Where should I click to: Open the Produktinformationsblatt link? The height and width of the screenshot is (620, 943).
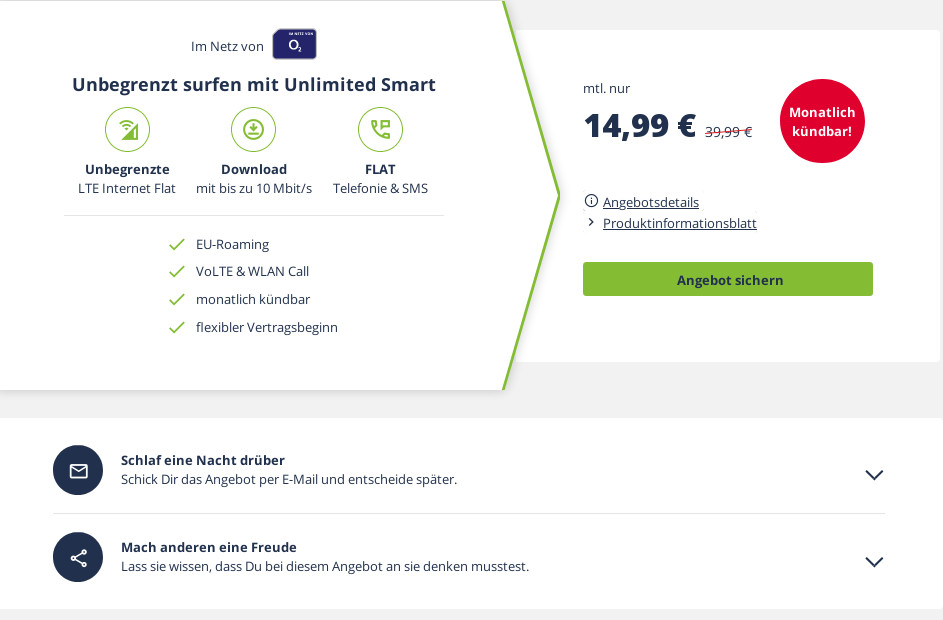(679, 223)
